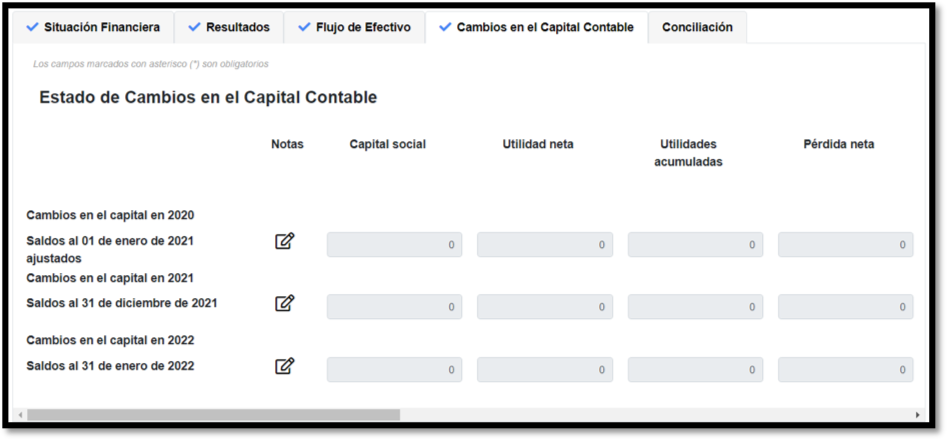Image resolution: width=947 pixels, height=439 pixels.
Task: Click notes edit icon for 31 de enero 2022
Action: click(x=285, y=366)
